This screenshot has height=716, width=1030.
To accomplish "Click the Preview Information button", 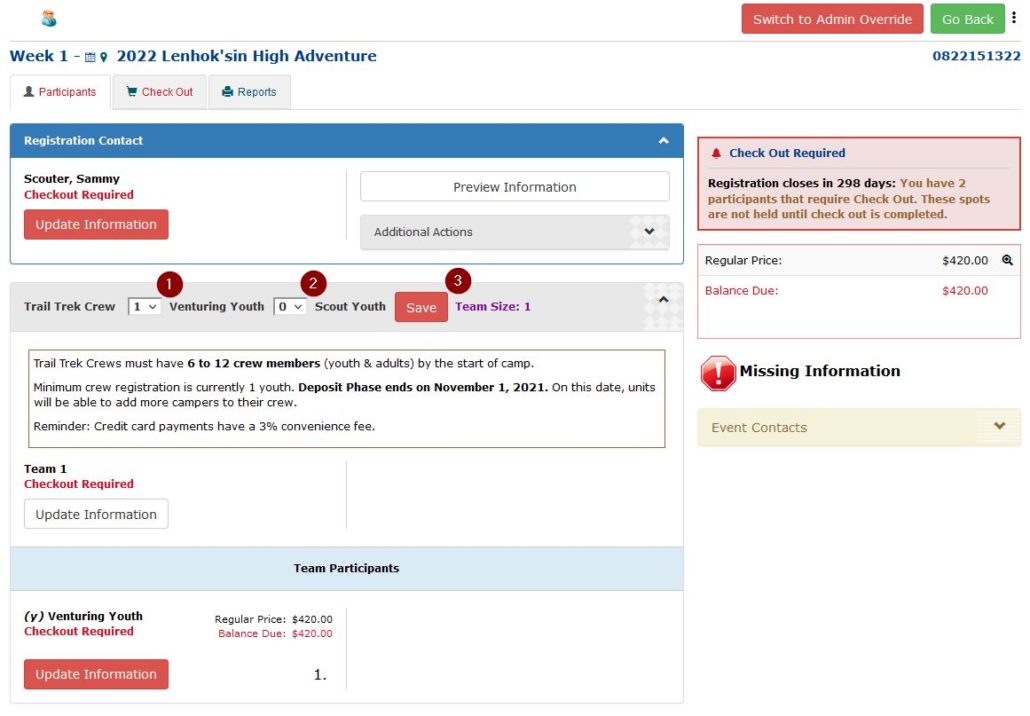I will point(514,187).
